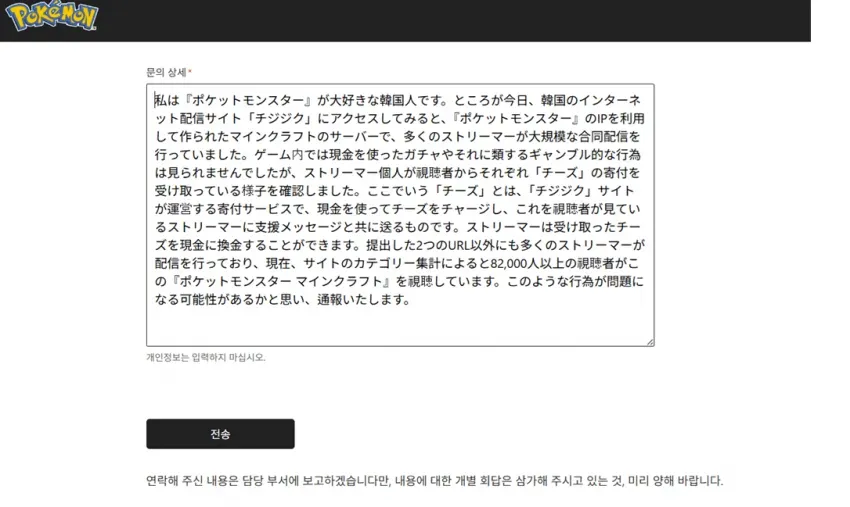The height and width of the screenshot is (507, 850).
Task: Click the textarea resize handle corner
Action: point(650,342)
